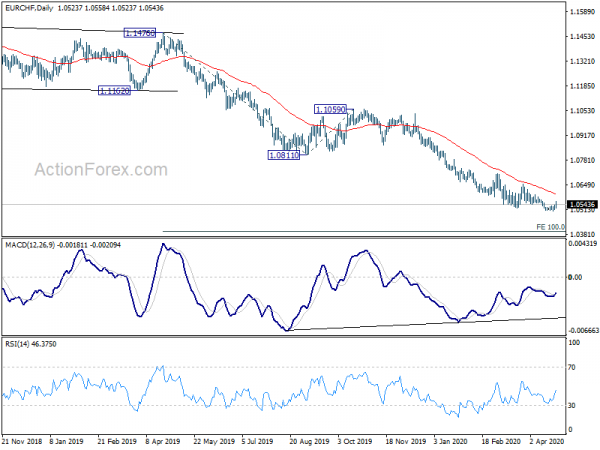This screenshot has height=450, width=600.
Task: Click the current price tag 1.05436
Action: click(582, 205)
